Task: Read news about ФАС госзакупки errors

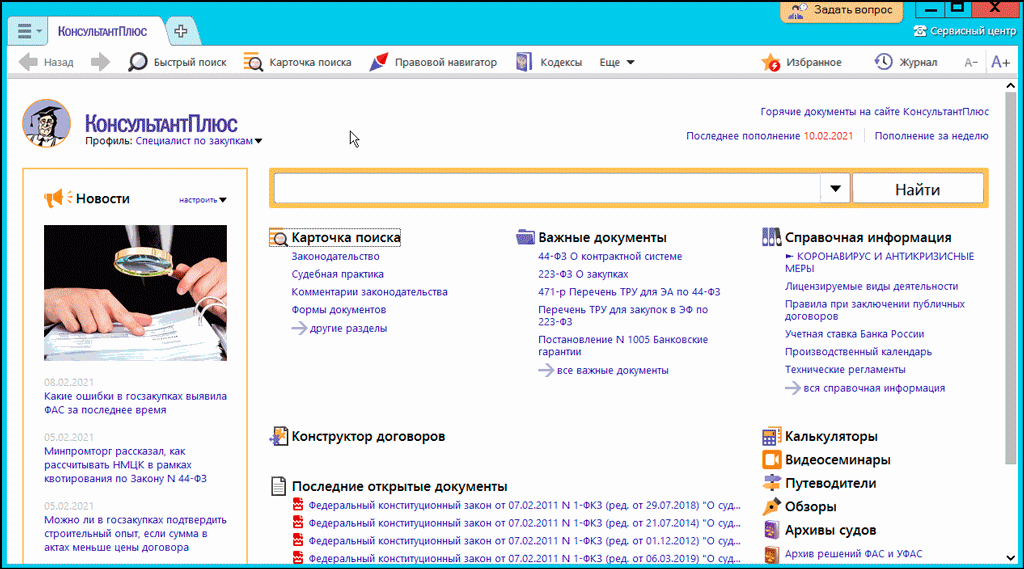Action: point(135,402)
